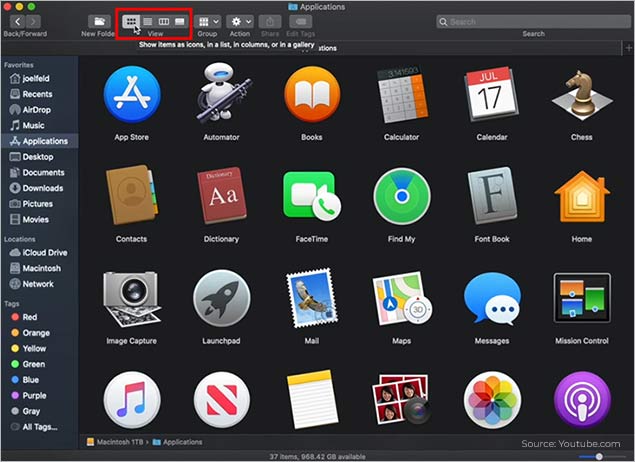Screen dimensions: 635x462
Task: Go back with the Back arrow
Action: tap(17, 21)
